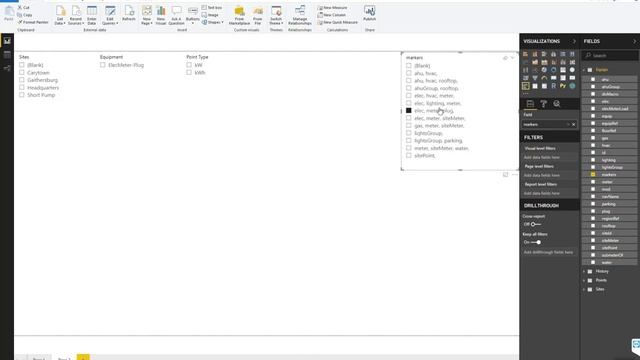This screenshot has height=360, width=640.
Task: Toggle the Cross-report drillthrough switch
Action: (535, 224)
